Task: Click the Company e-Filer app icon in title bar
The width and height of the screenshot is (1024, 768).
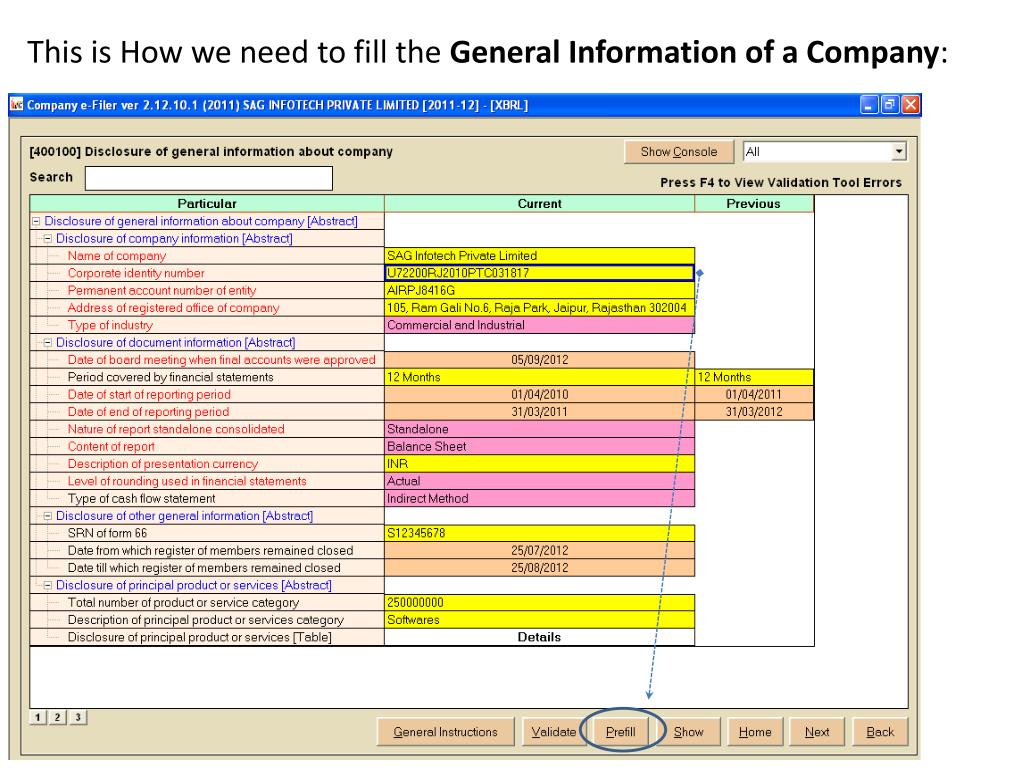Action: pyautogui.click(x=17, y=104)
